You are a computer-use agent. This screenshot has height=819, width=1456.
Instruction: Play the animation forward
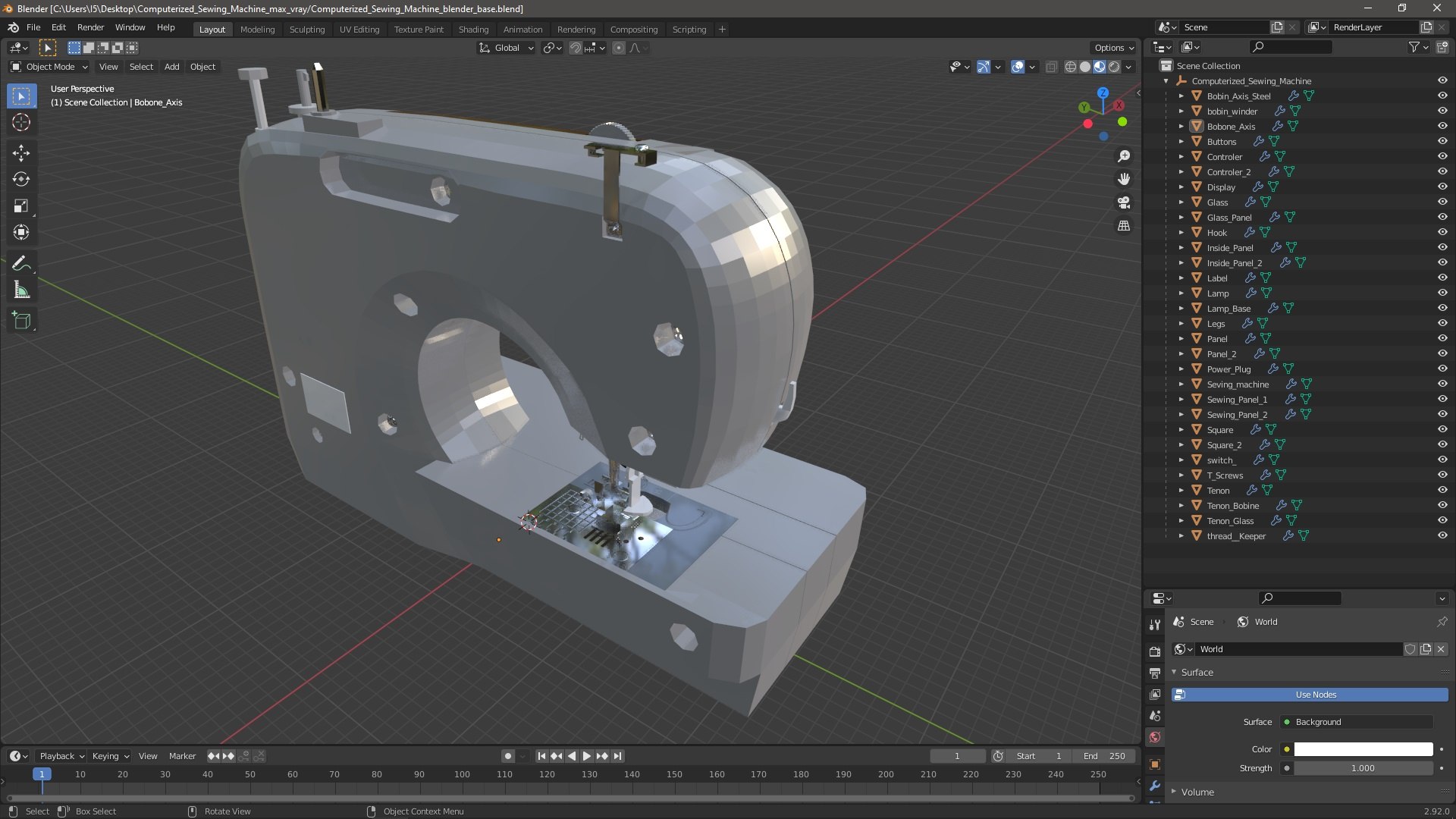tap(586, 756)
